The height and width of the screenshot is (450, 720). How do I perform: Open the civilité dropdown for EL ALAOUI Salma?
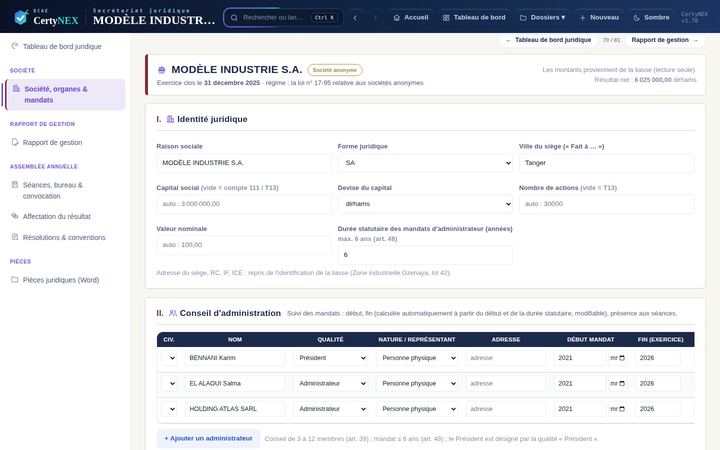(x=169, y=383)
